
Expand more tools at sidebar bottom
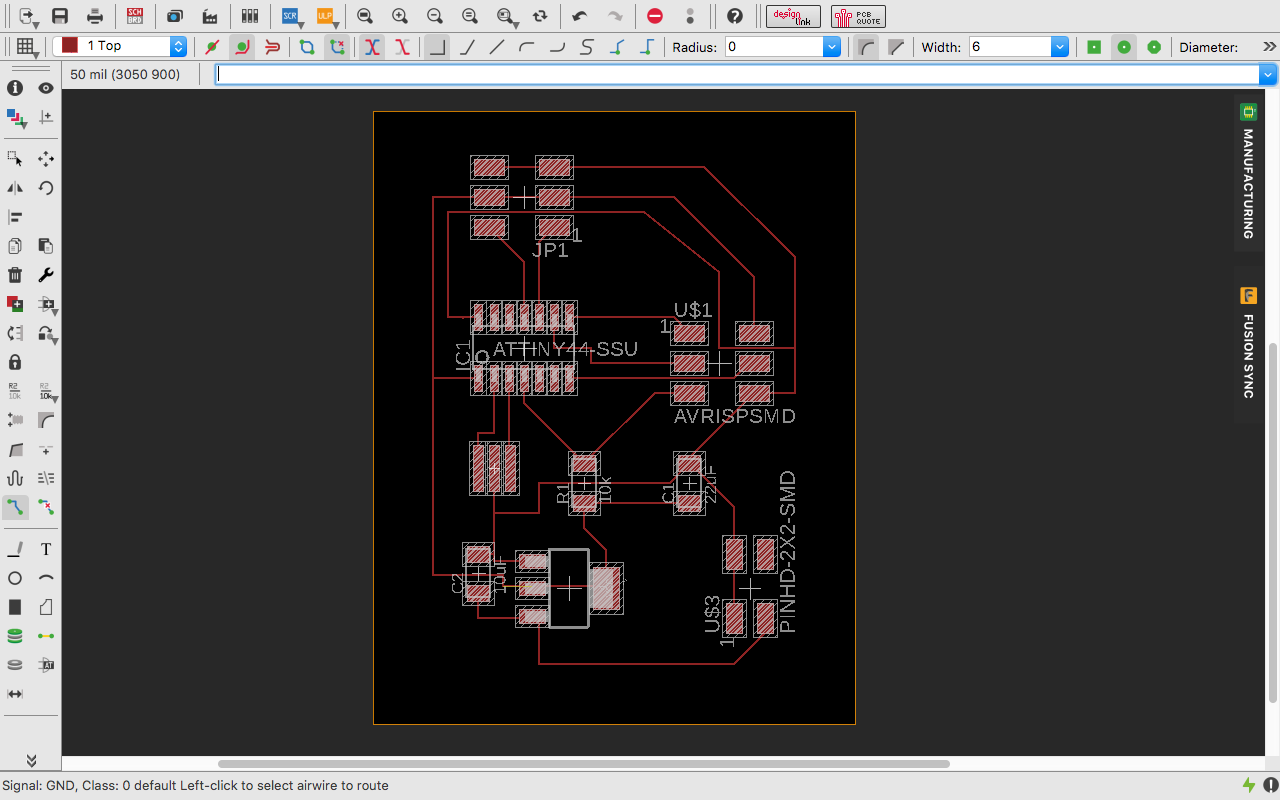pyautogui.click(x=31, y=760)
